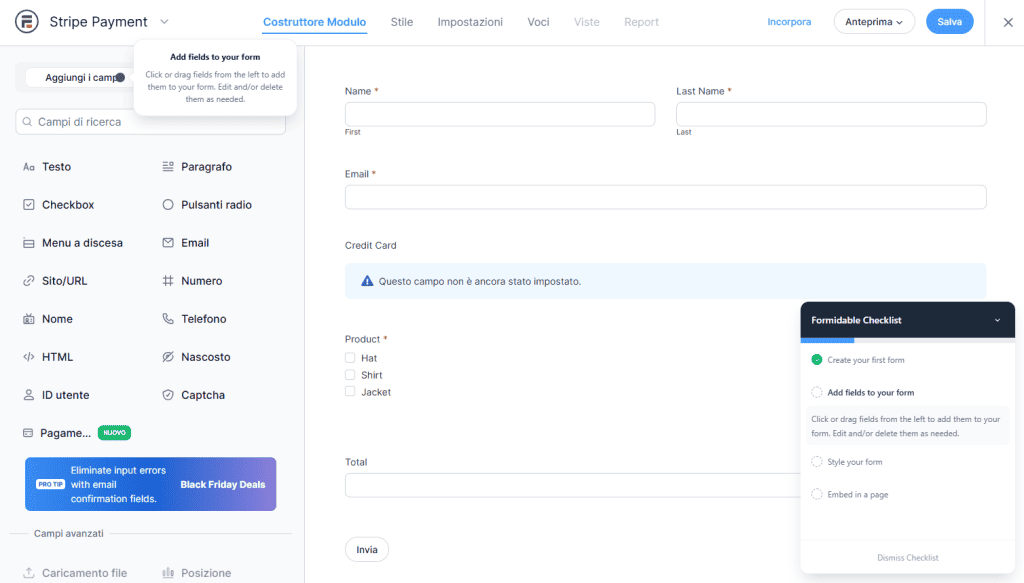The width and height of the screenshot is (1024, 583).
Task: Add the Nascosto hidden field
Action: click(x=205, y=357)
